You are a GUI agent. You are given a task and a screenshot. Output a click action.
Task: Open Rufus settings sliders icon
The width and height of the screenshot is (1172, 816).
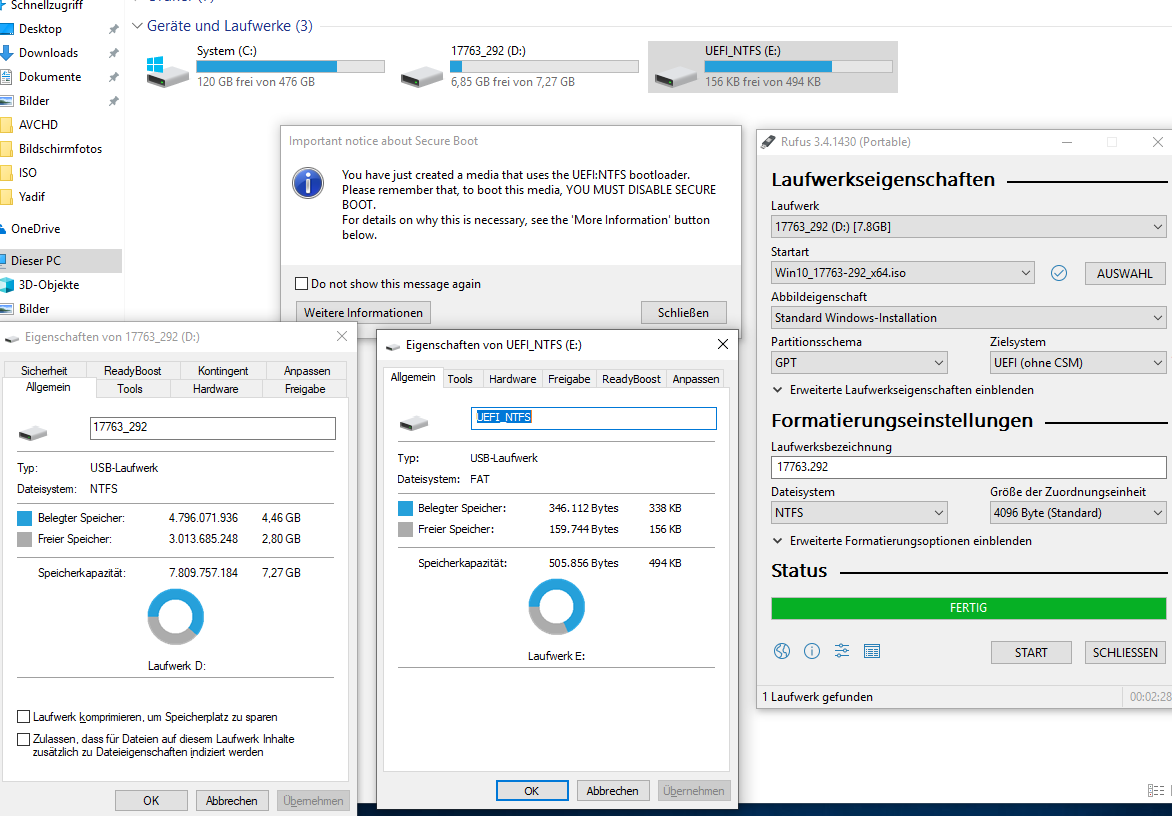(841, 650)
